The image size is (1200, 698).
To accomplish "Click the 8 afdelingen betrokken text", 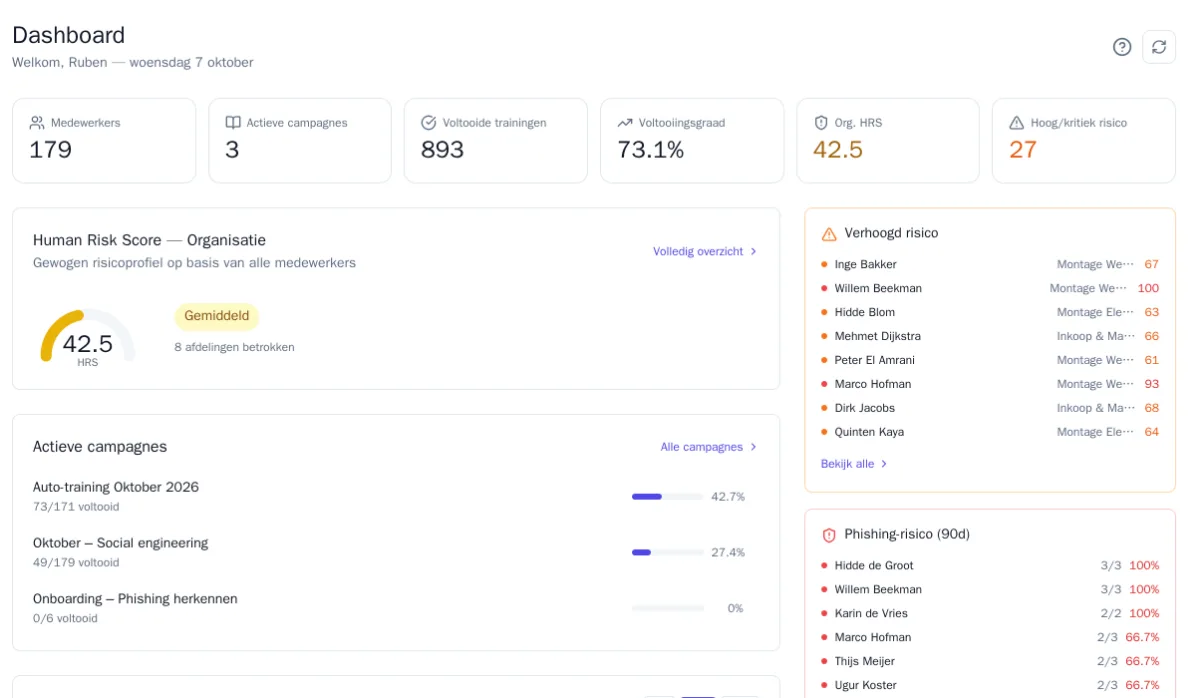I will (x=234, y=347).
